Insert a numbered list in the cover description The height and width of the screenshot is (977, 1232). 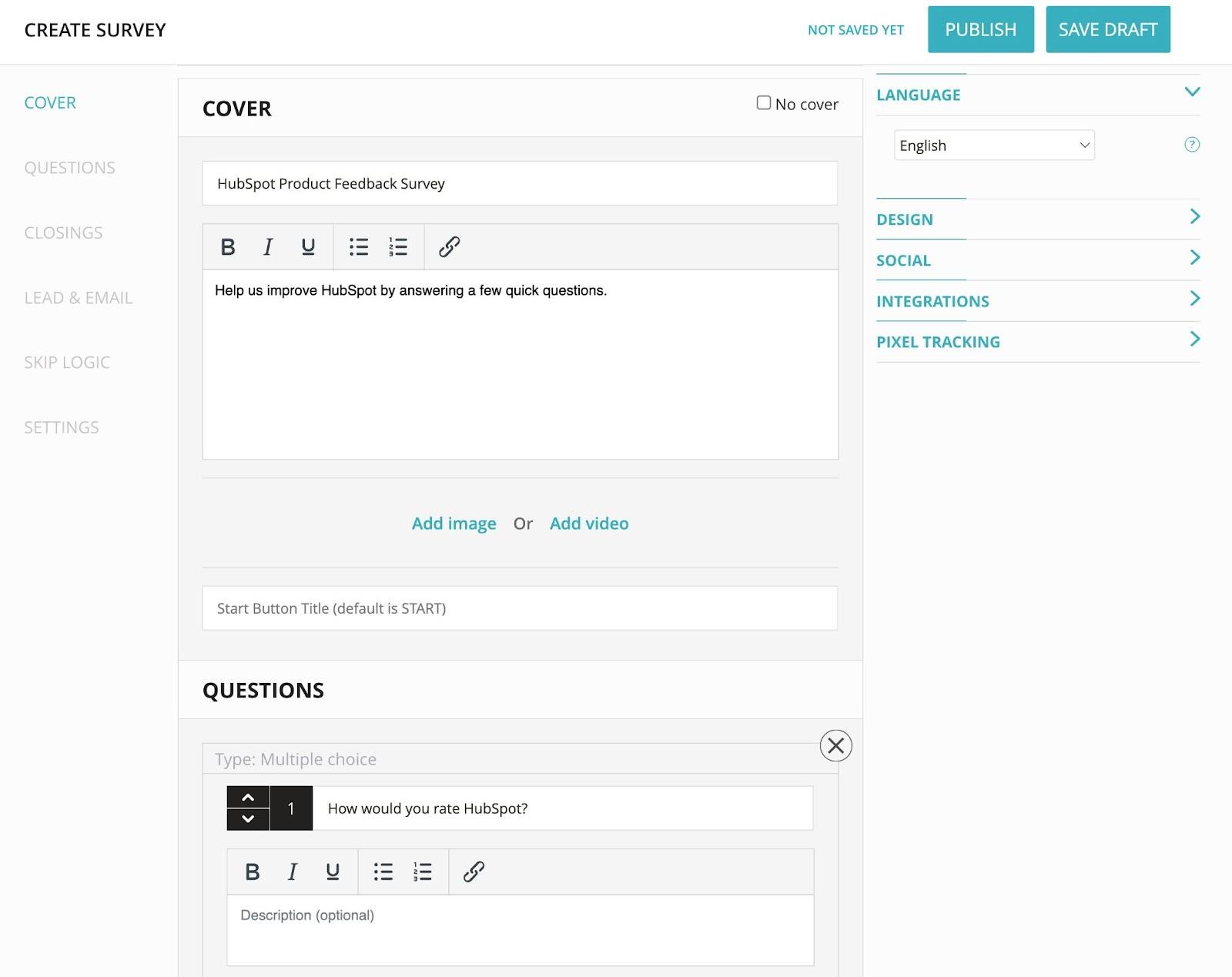(398, 247)
